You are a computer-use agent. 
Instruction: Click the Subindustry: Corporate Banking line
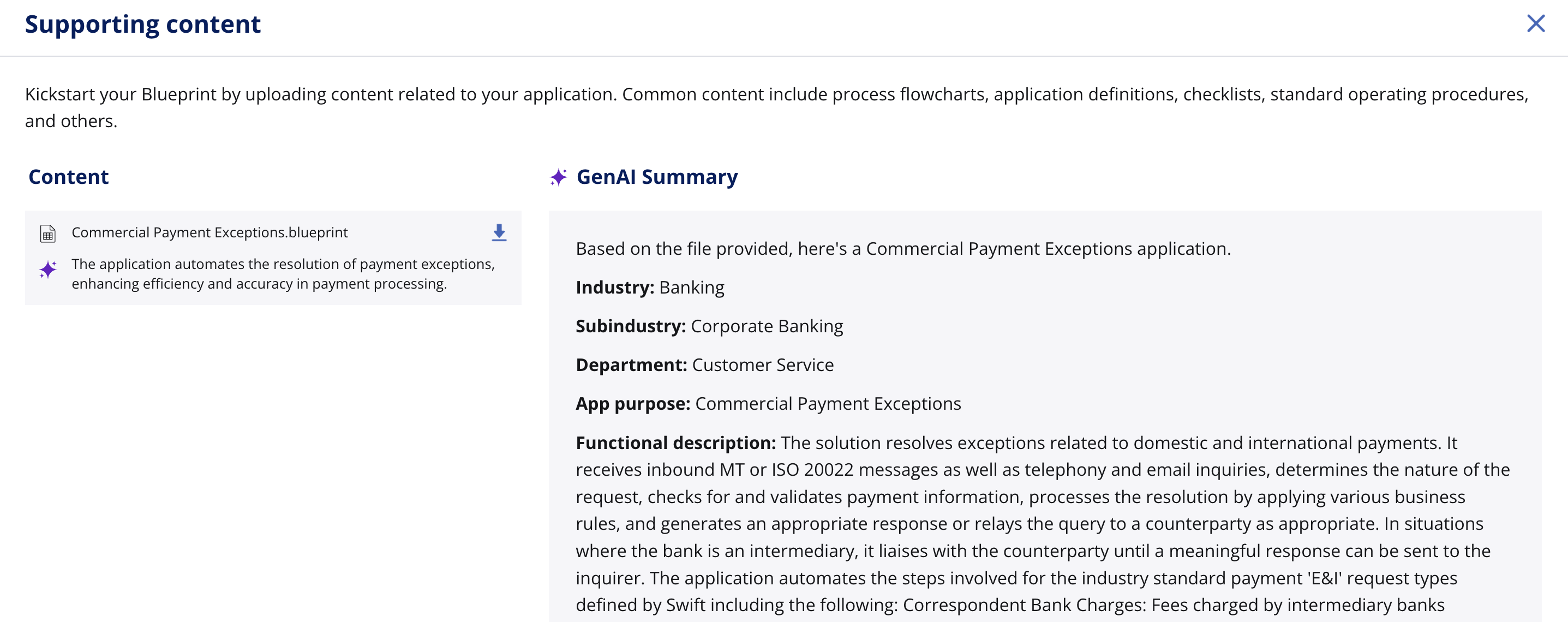point(709,326)
